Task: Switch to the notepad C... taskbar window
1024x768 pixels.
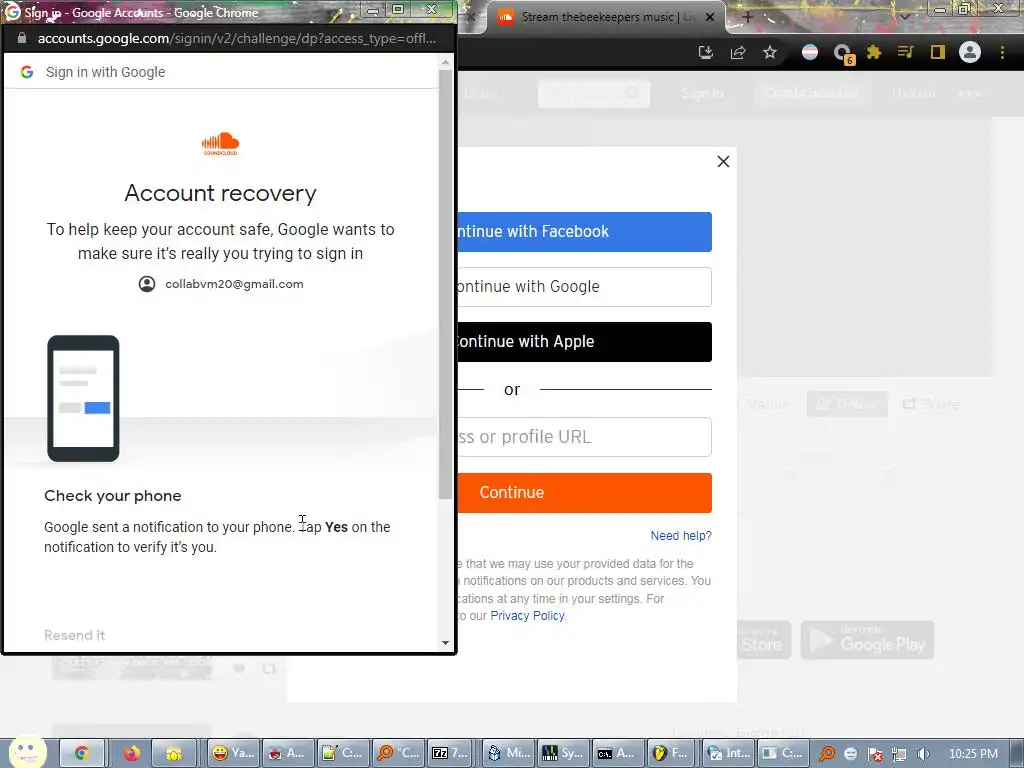Action: (x=344, y=754)
